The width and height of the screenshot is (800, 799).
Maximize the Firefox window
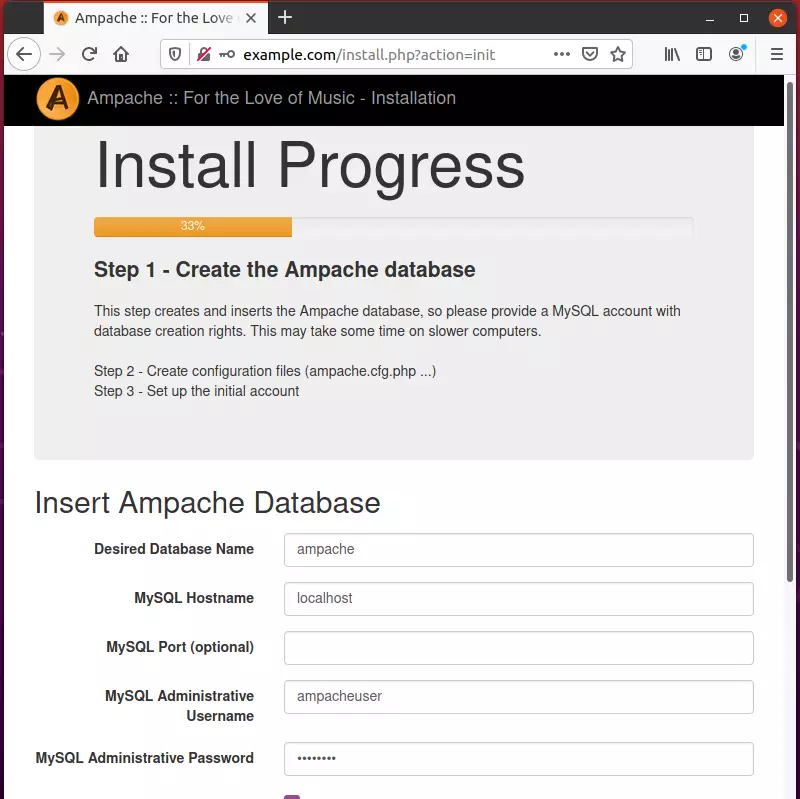[744, 18]
